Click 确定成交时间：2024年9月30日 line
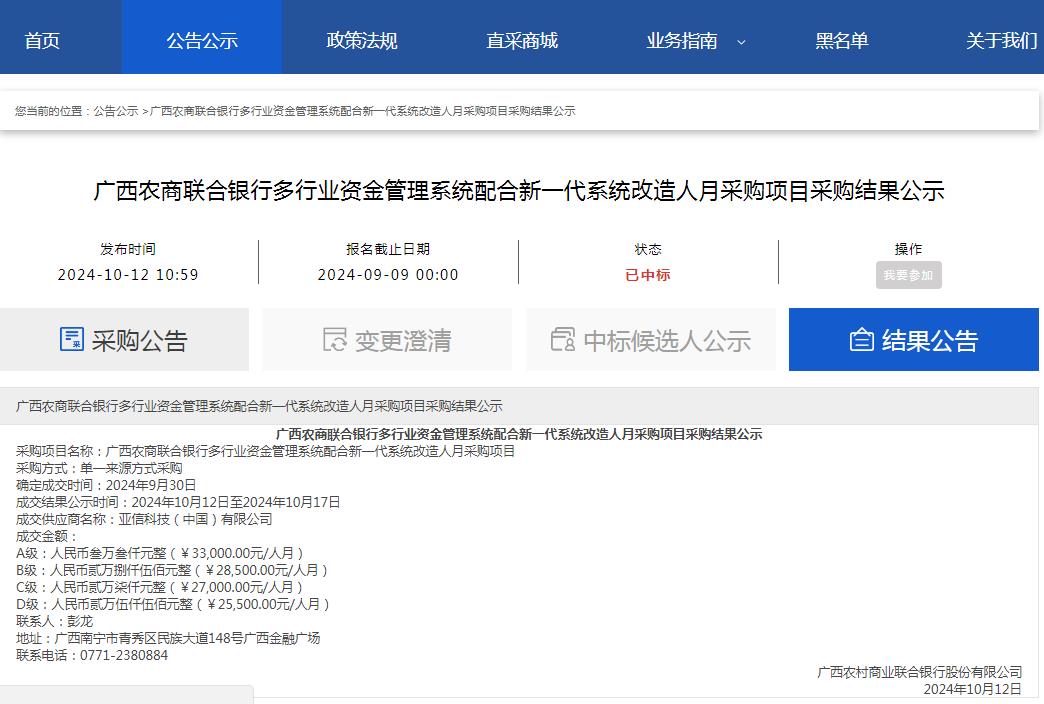Viewport: 1044px width, 704px height. click(106, 485)
